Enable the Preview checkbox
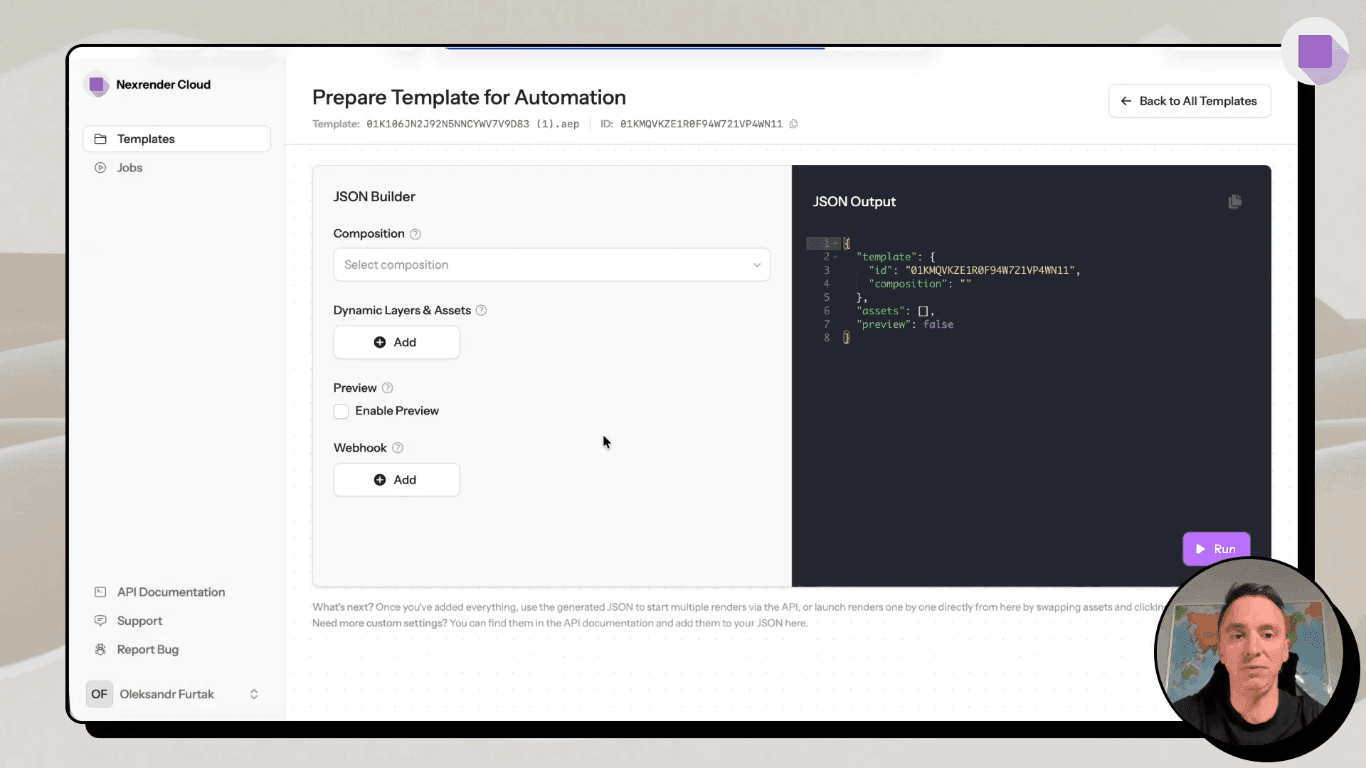Viewport: 1366px width, 768px height. pos(342,411)
